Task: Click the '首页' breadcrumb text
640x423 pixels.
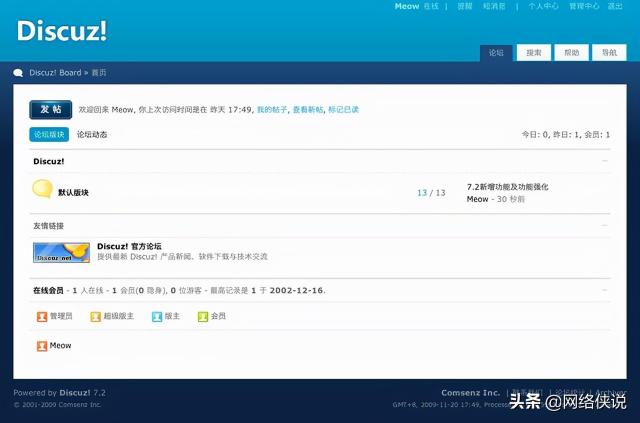Action: coord(99,73)
